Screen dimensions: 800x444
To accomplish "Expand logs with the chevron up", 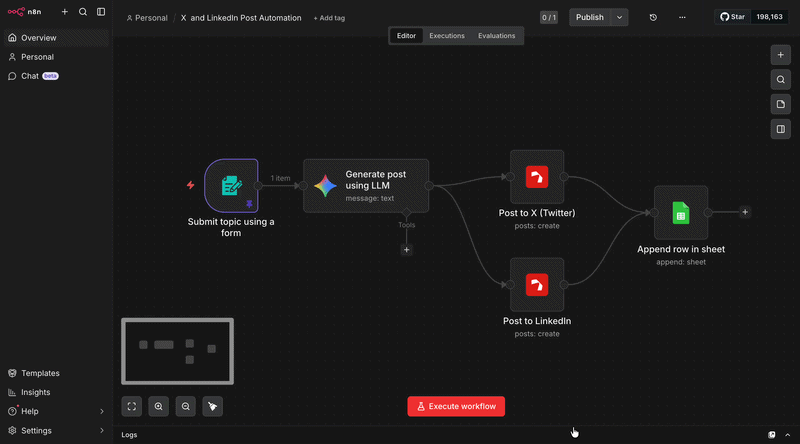I will 788,435.
